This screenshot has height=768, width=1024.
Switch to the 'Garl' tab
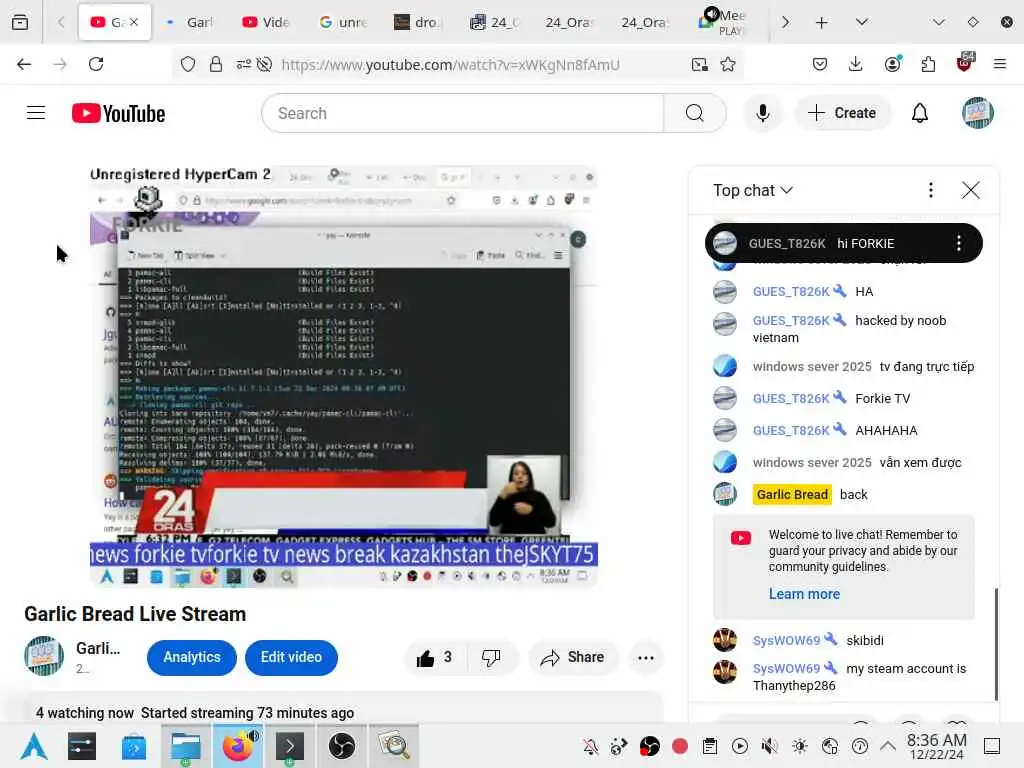click(x=189, y=22)
